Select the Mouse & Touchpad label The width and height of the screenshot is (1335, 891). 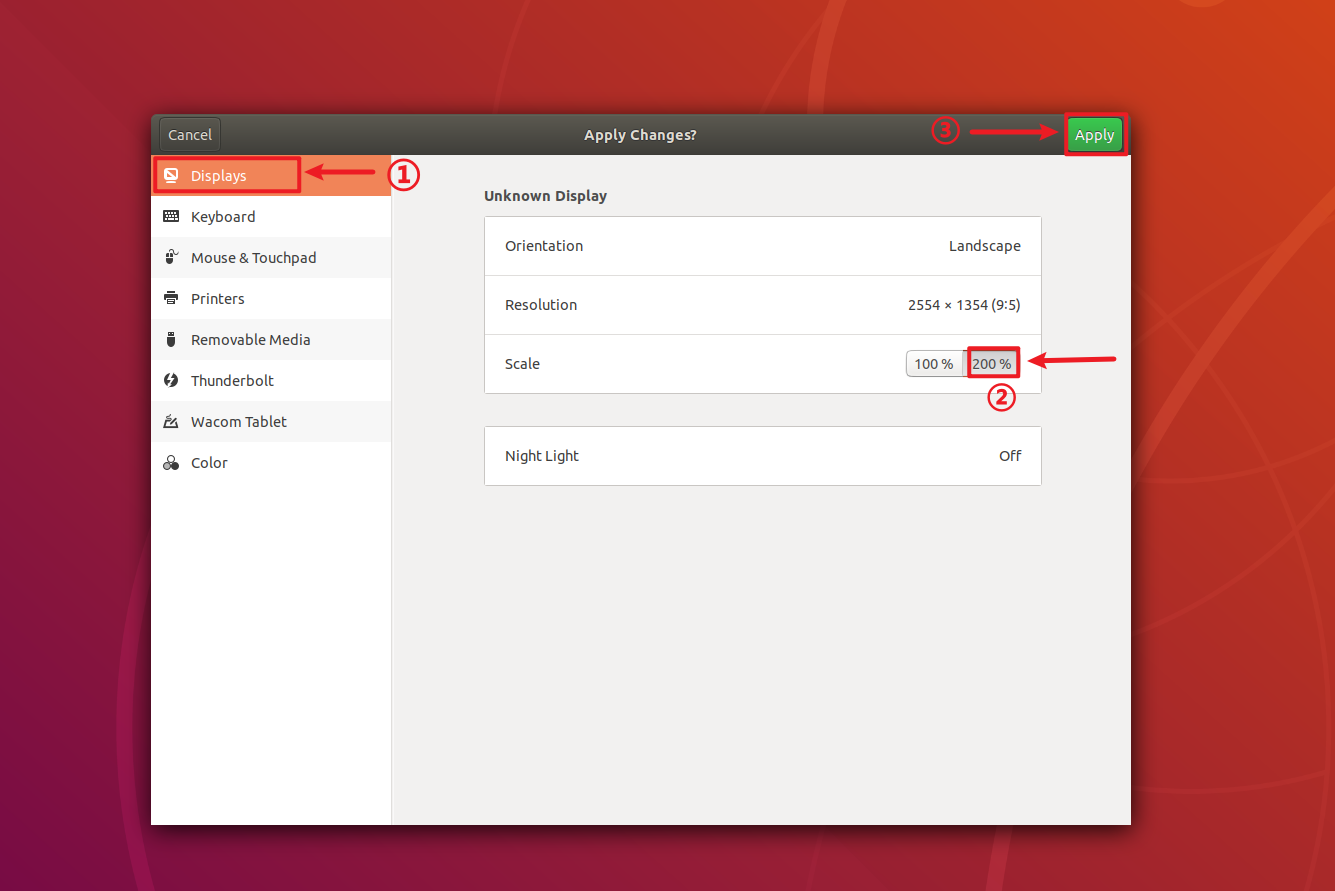point(254,258)
